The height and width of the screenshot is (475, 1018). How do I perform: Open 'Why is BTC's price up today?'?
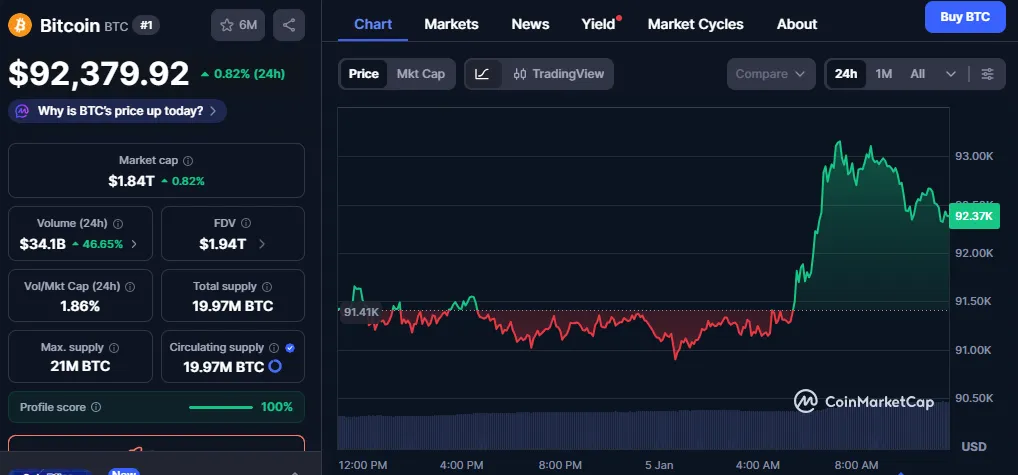coord(118,111)
